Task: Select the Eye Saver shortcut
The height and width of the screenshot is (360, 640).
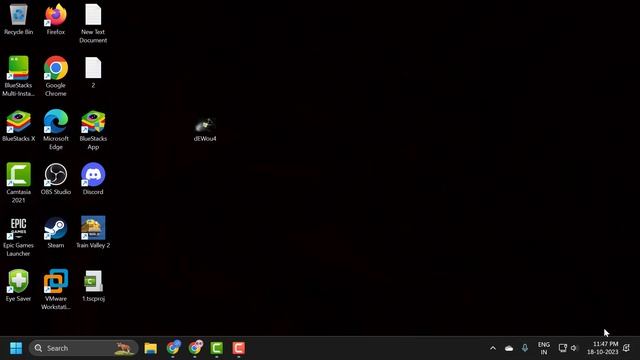Action: pyautogui.click(x=18, y=286)
